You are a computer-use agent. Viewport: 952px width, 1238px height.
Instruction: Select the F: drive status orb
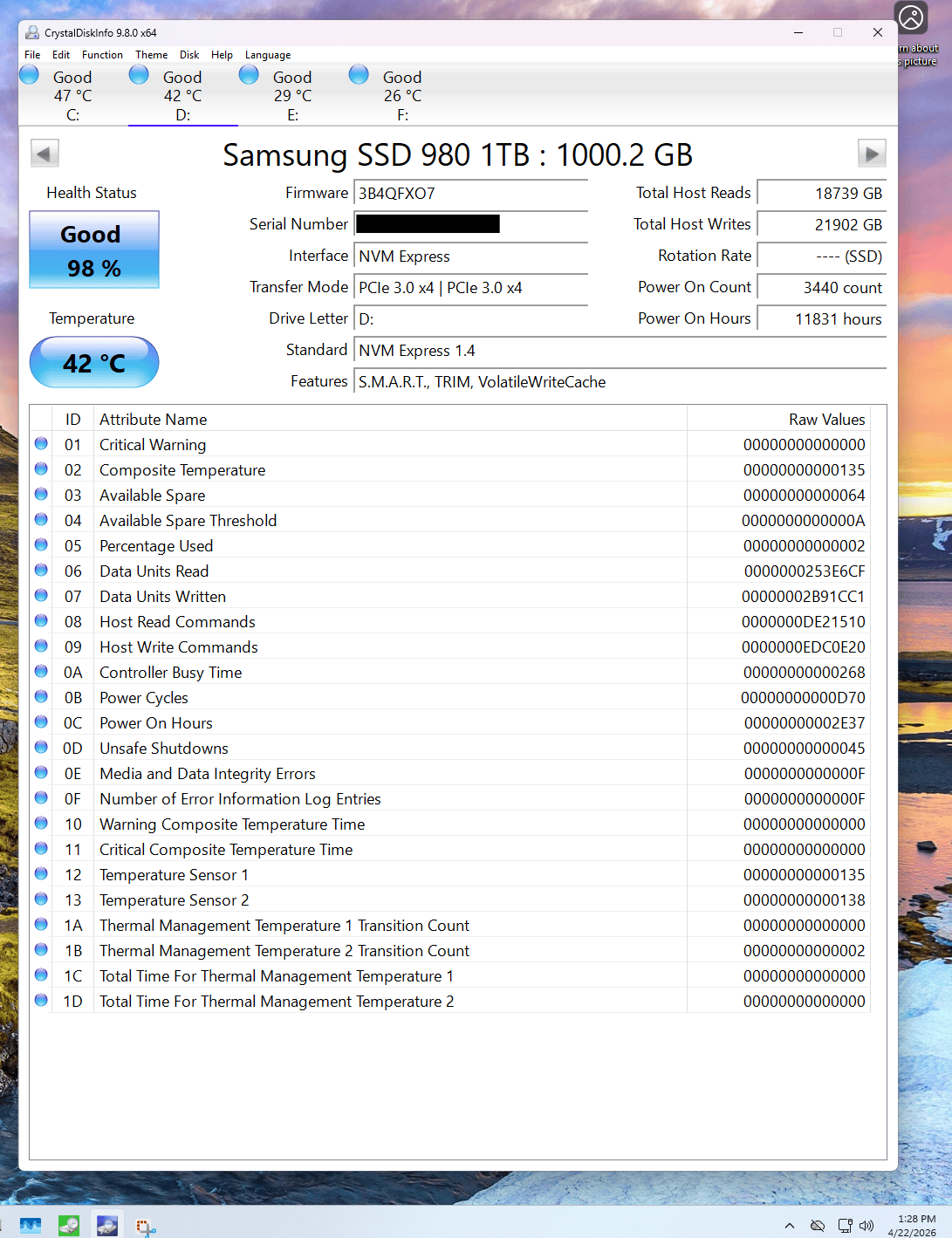tap(359, 75)
